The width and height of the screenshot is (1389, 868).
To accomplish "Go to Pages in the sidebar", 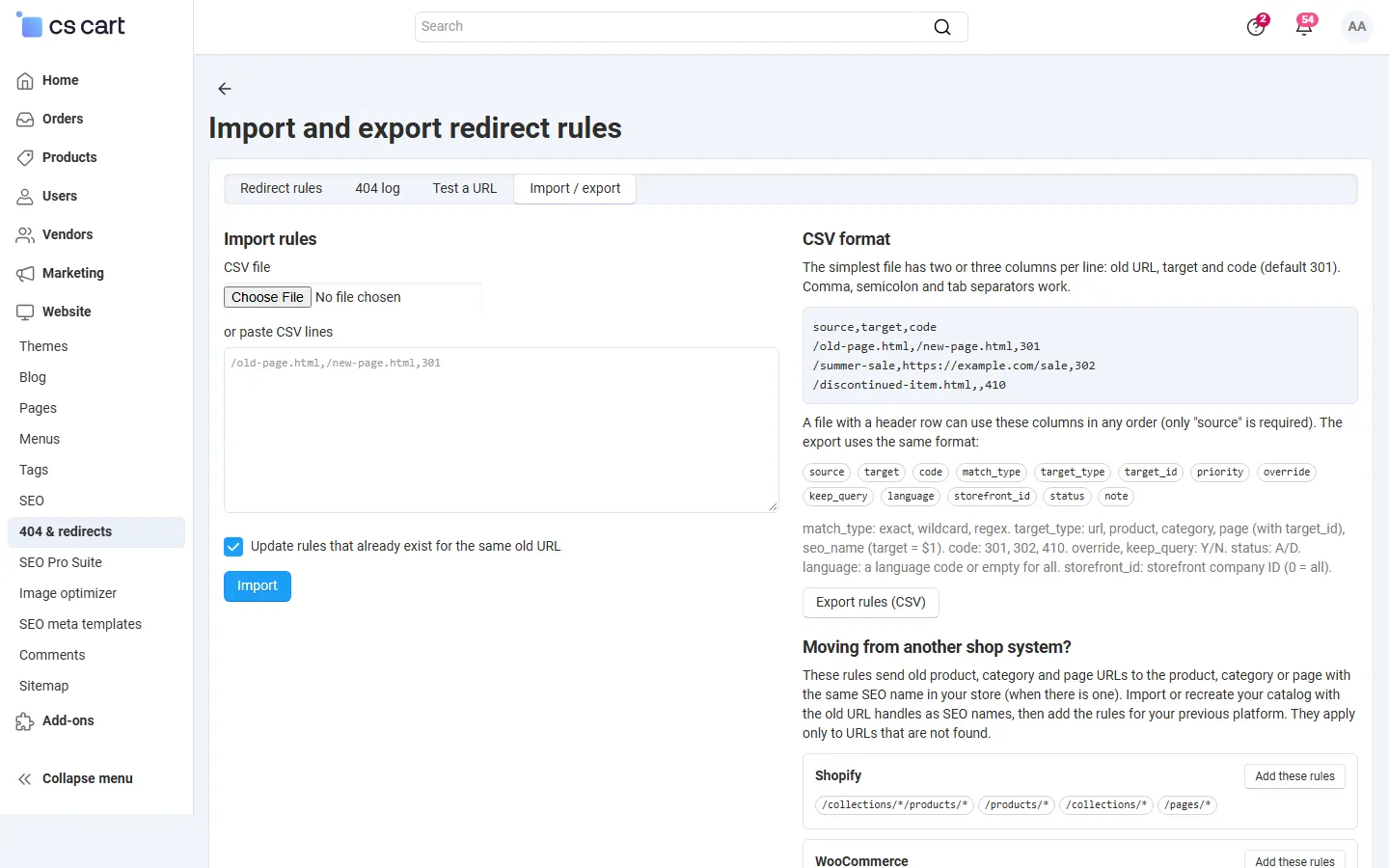I will (x=38, y=408).
